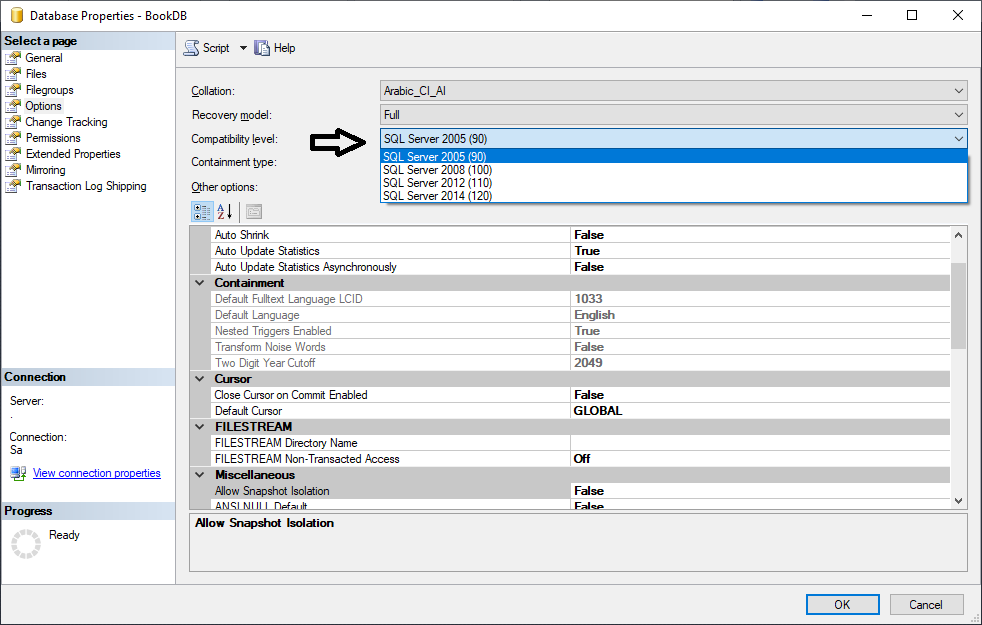This screenshot has width=982, height=625.
Task: Select the Default Cursor property row
Action: (581, 411)
